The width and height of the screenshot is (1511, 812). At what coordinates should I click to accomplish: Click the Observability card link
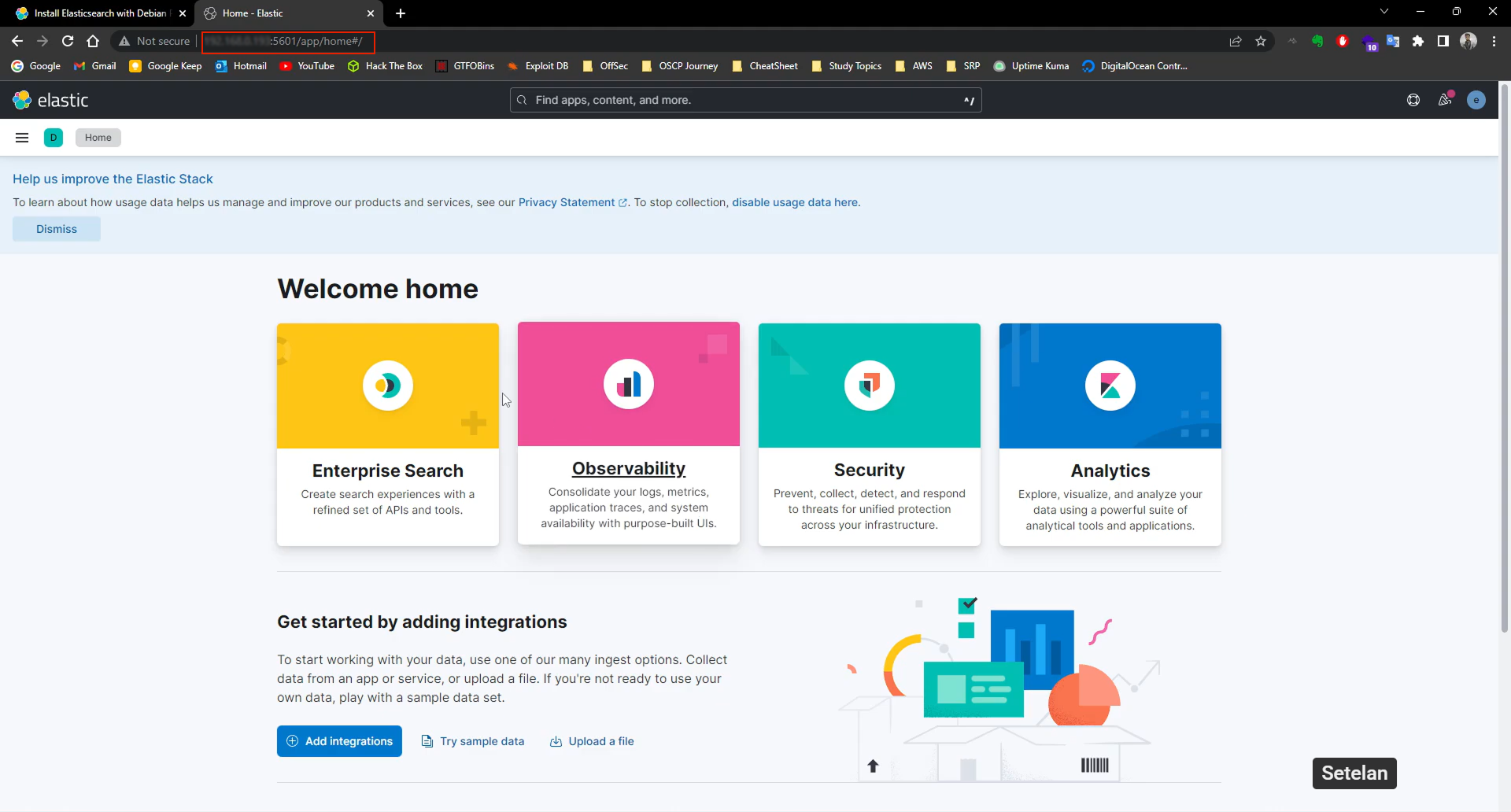[x=628, y=467]
